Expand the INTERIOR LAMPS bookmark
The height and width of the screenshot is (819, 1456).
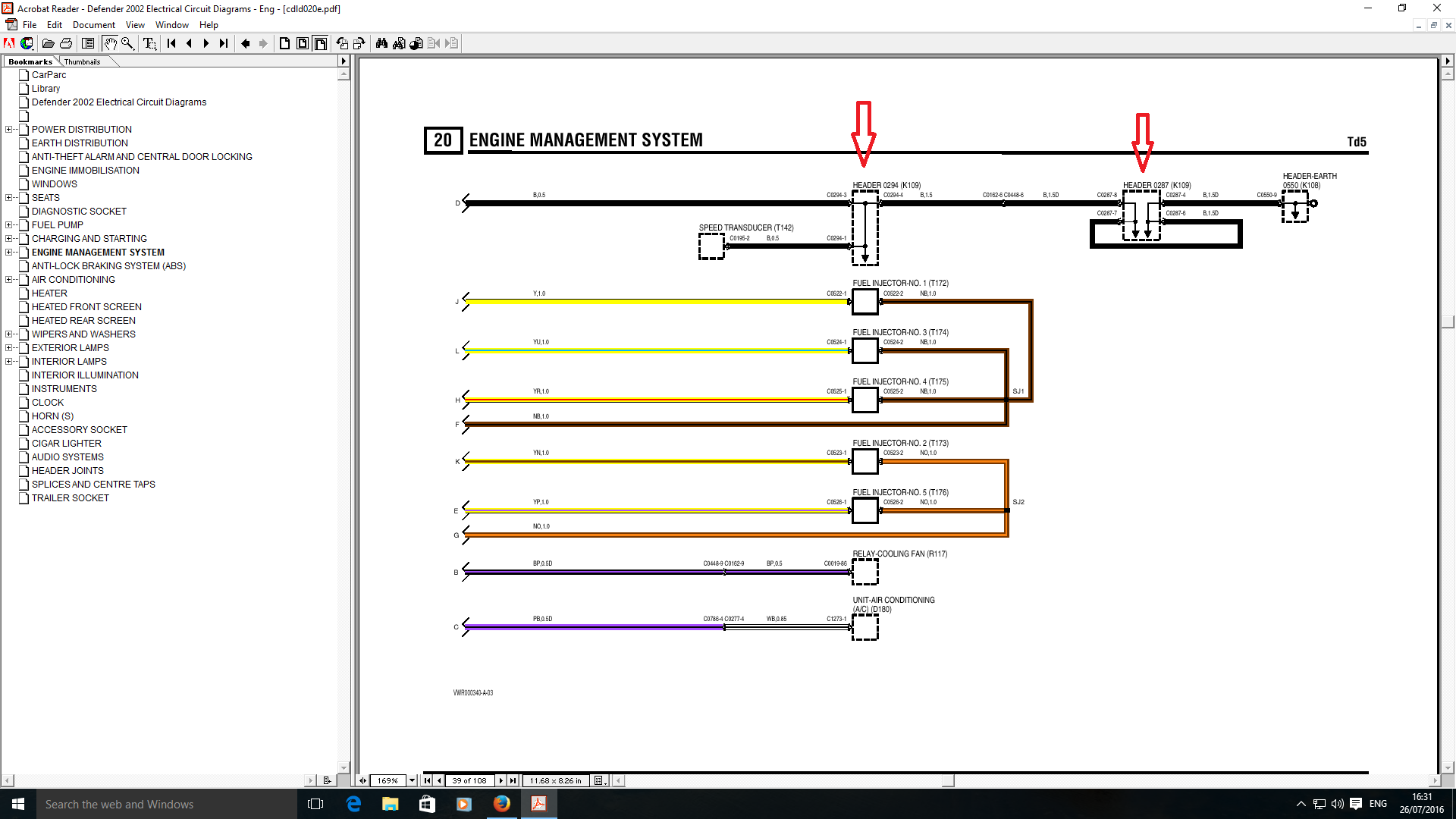[8, 362]
